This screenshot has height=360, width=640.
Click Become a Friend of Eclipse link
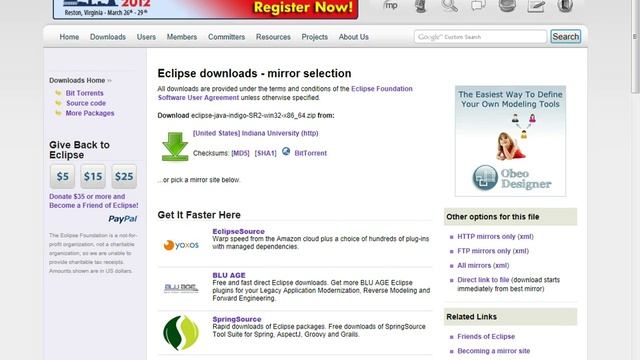coord(93,201)
